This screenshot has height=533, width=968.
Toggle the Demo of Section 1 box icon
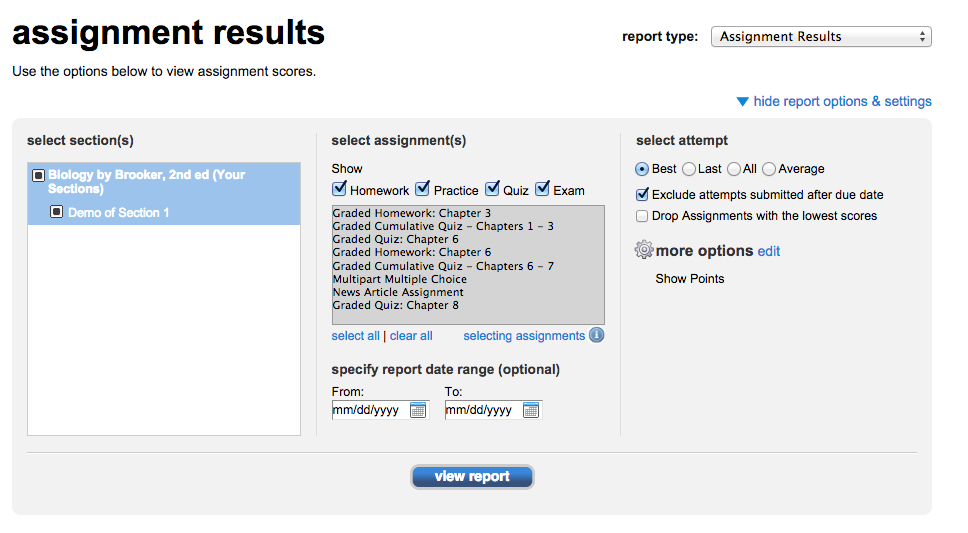(x=57, y=212)
